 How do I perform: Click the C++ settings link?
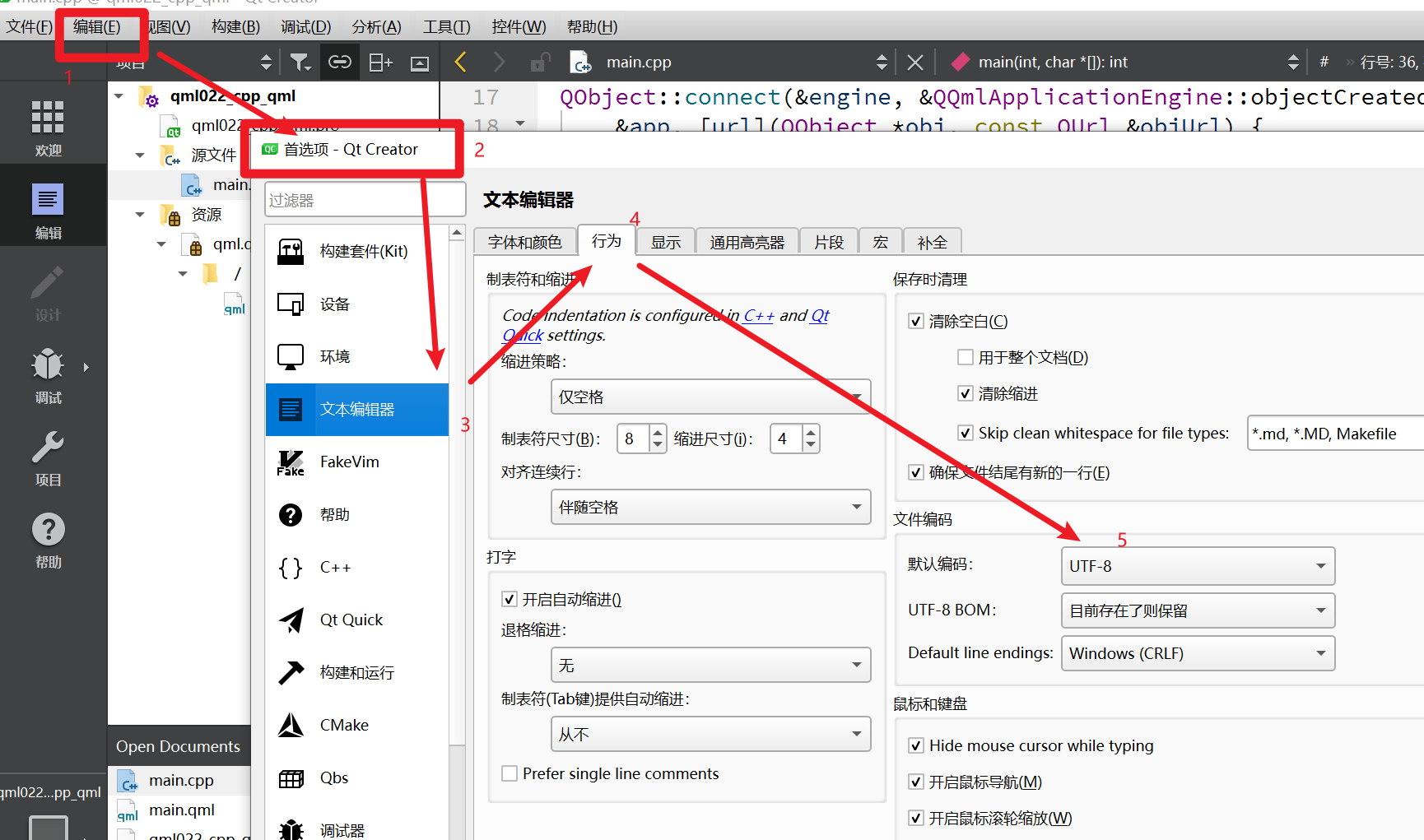point(759,315)
